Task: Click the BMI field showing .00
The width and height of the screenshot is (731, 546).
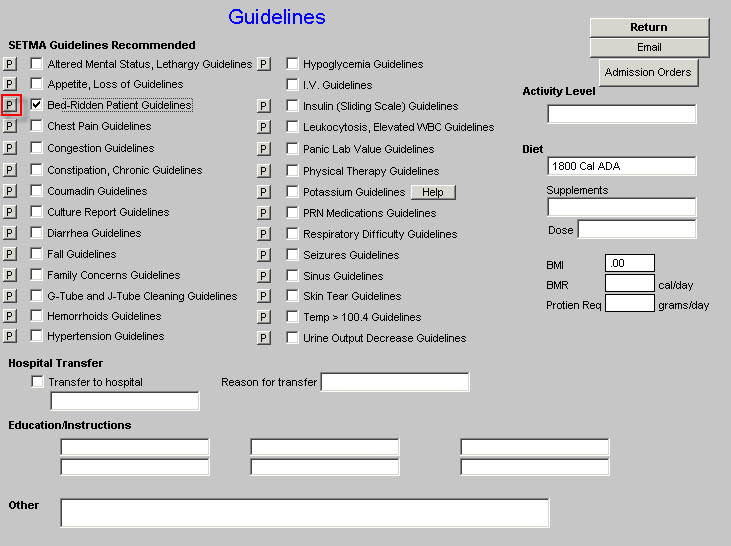Action: coord(630,263)
